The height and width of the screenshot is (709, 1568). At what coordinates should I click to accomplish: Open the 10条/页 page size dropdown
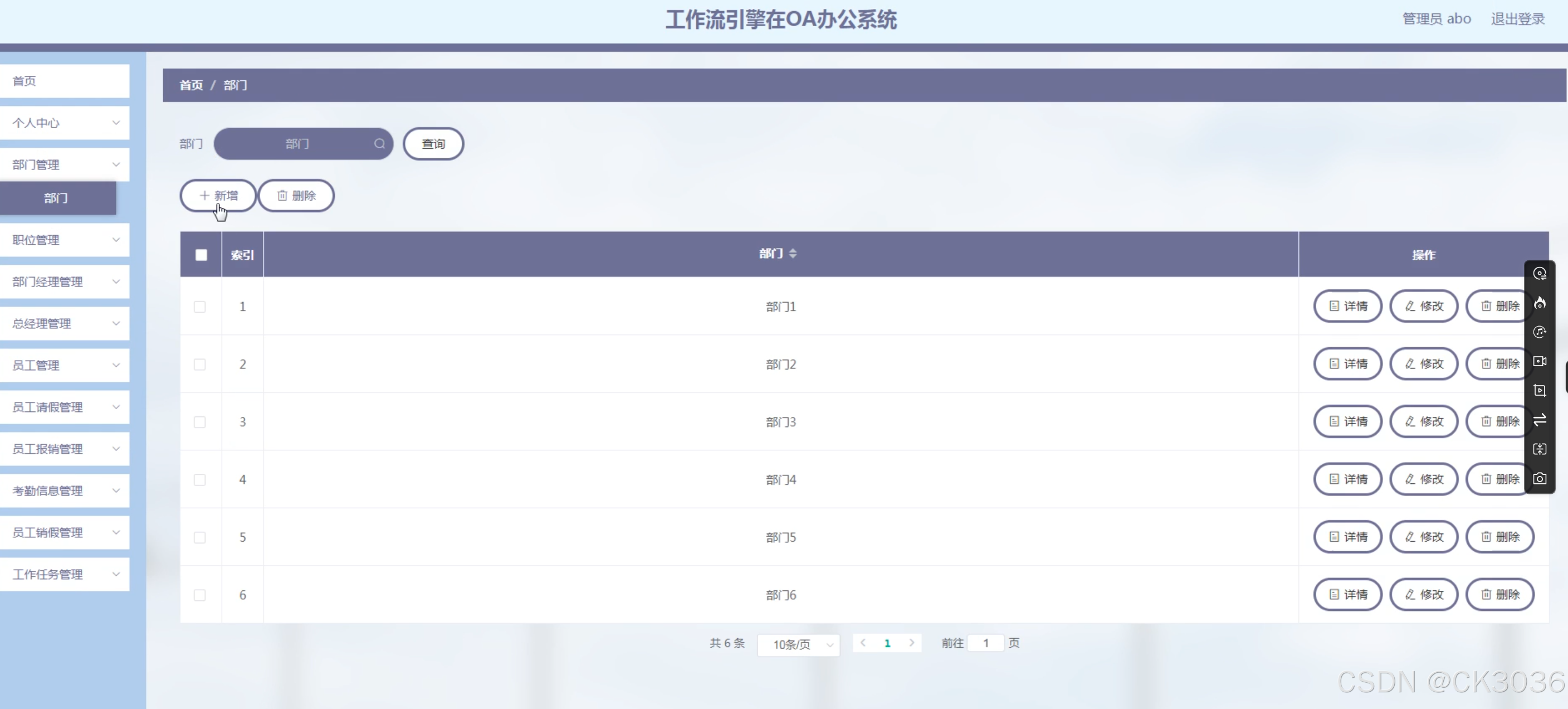tap(798, 644)
